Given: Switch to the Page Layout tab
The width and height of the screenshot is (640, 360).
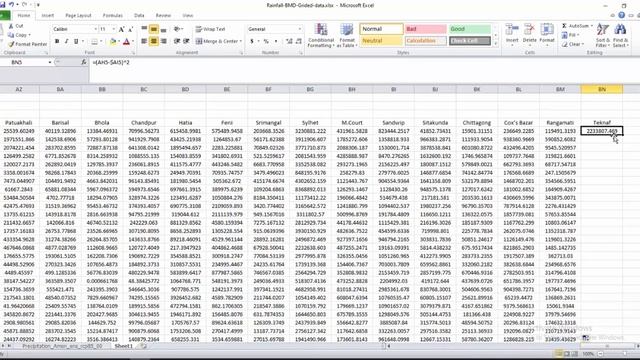Looking at the screenshot, I should (x=78, y=16).
